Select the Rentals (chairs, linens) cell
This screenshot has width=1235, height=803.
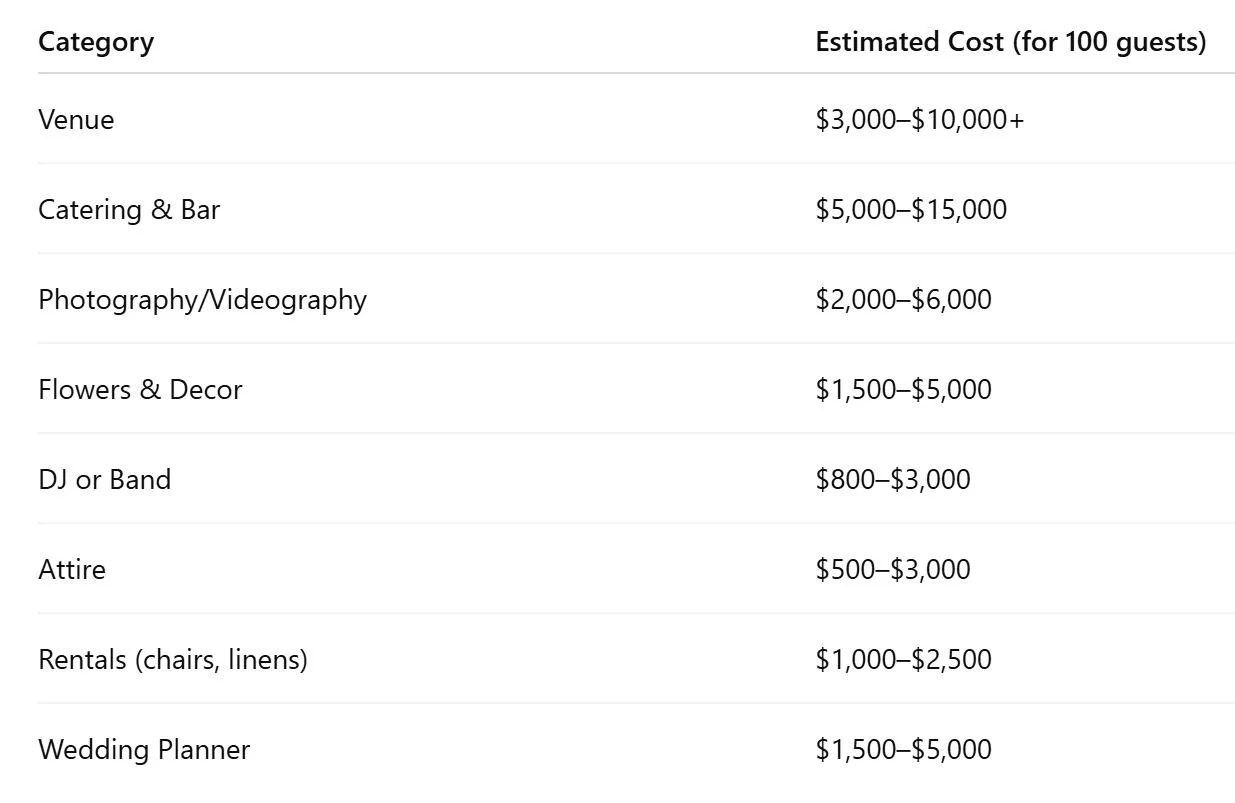[x=173, y=660]
